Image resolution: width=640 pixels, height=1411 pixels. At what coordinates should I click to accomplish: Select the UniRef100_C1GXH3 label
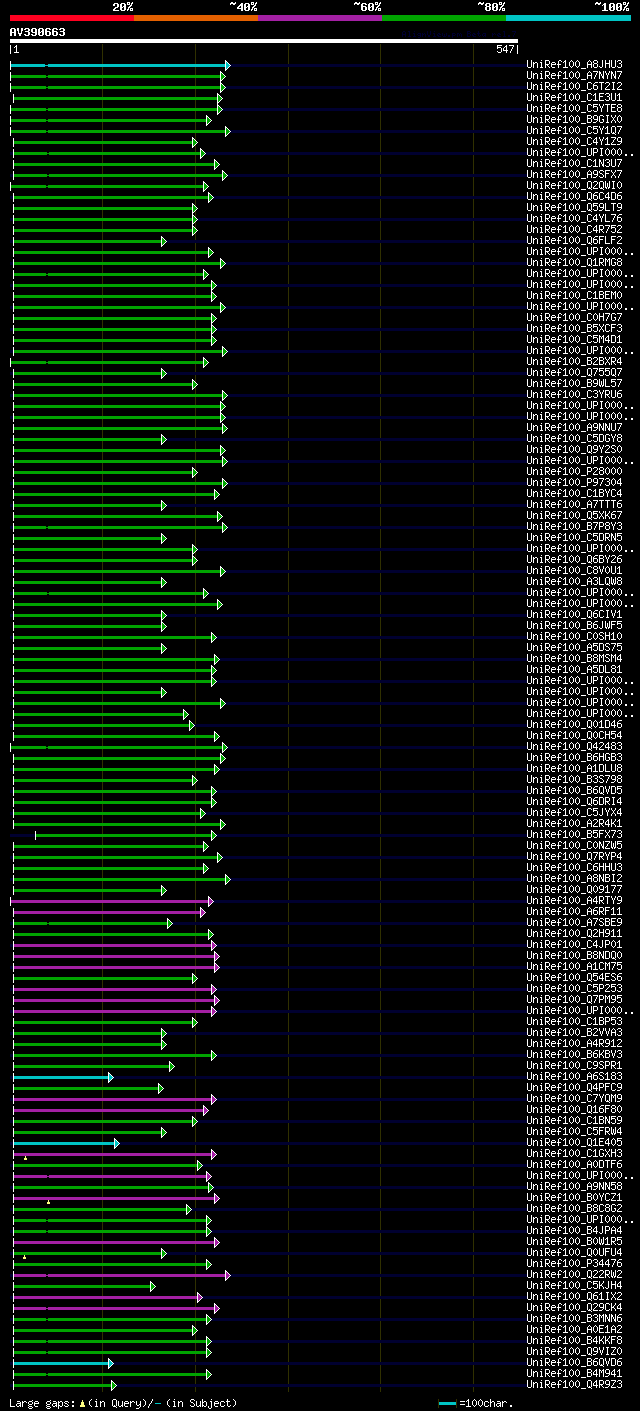575,1153
